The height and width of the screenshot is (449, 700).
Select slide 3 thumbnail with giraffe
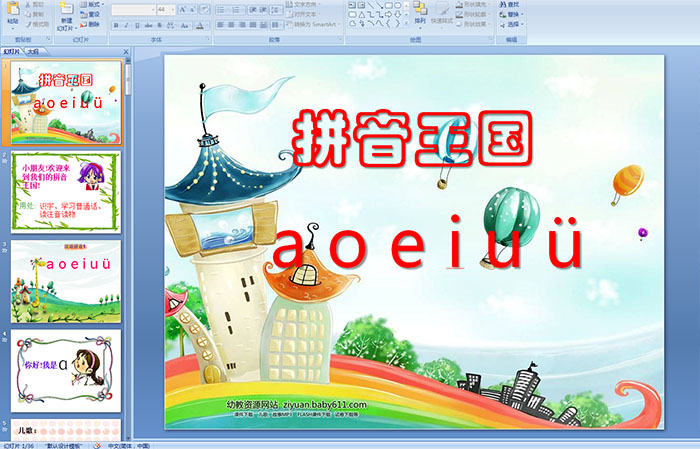coord(66,280)
